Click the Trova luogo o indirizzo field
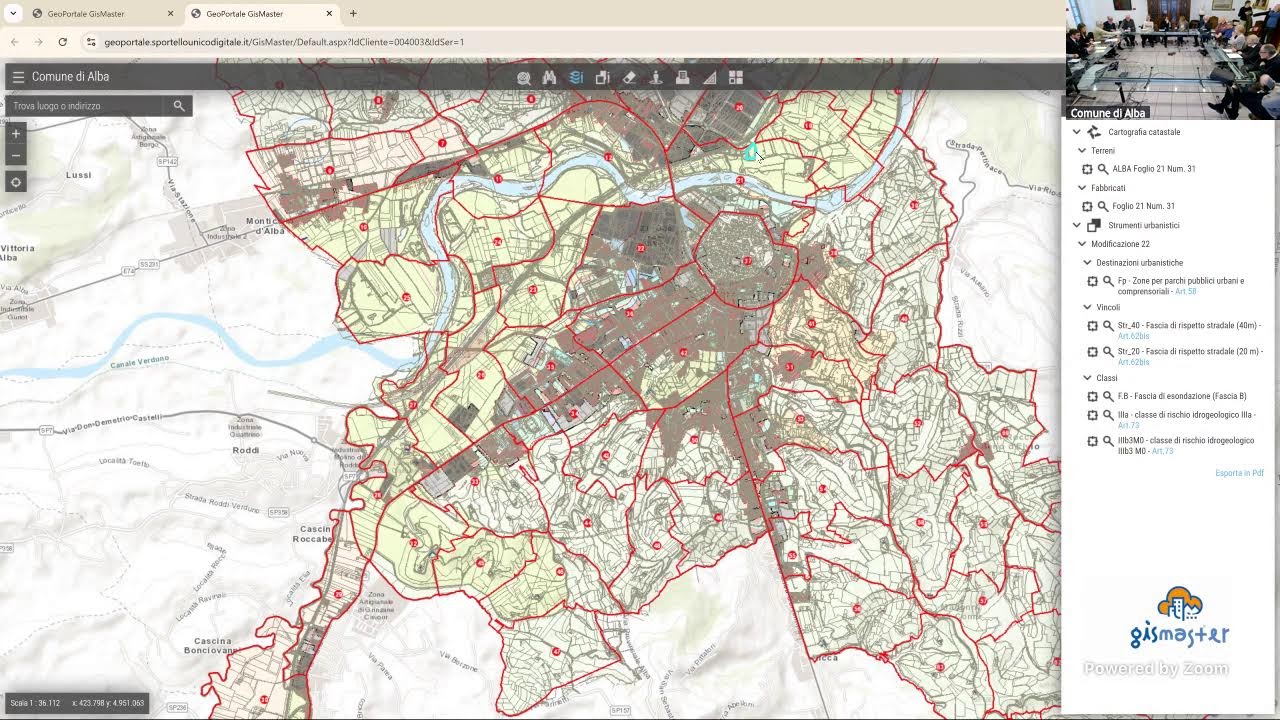This screenshot has height=720, width=1280. 86,105
